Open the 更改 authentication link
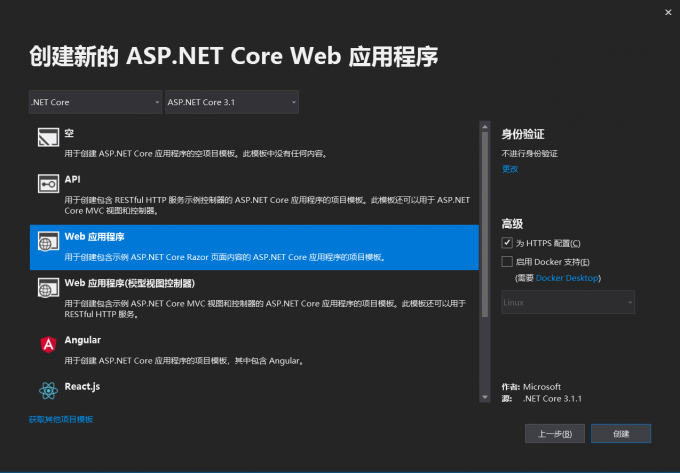The width and height of the screenshot is (680, 473). coord(510,169)
